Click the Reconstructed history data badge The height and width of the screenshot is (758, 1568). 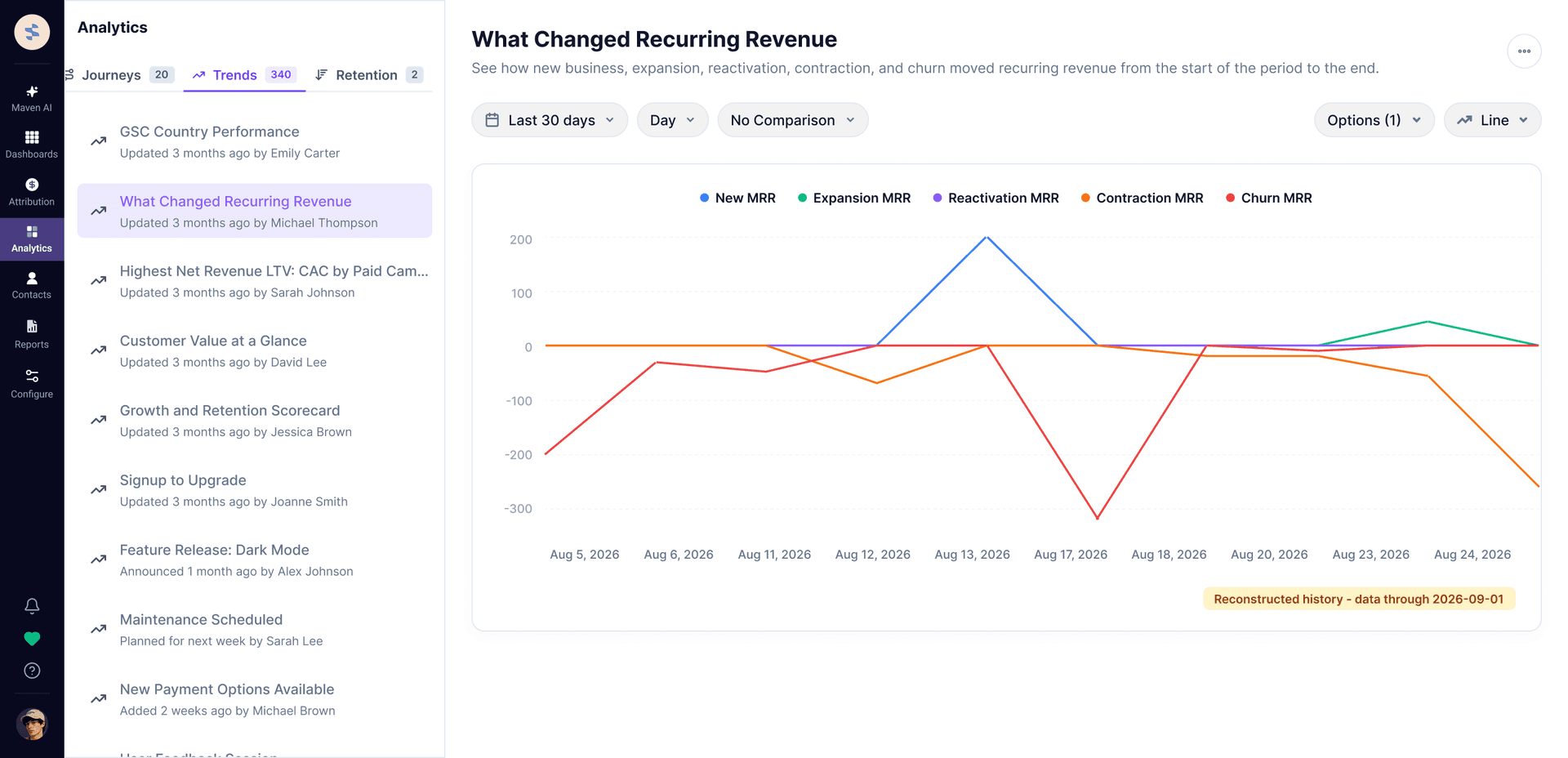tap(1359, 599)
